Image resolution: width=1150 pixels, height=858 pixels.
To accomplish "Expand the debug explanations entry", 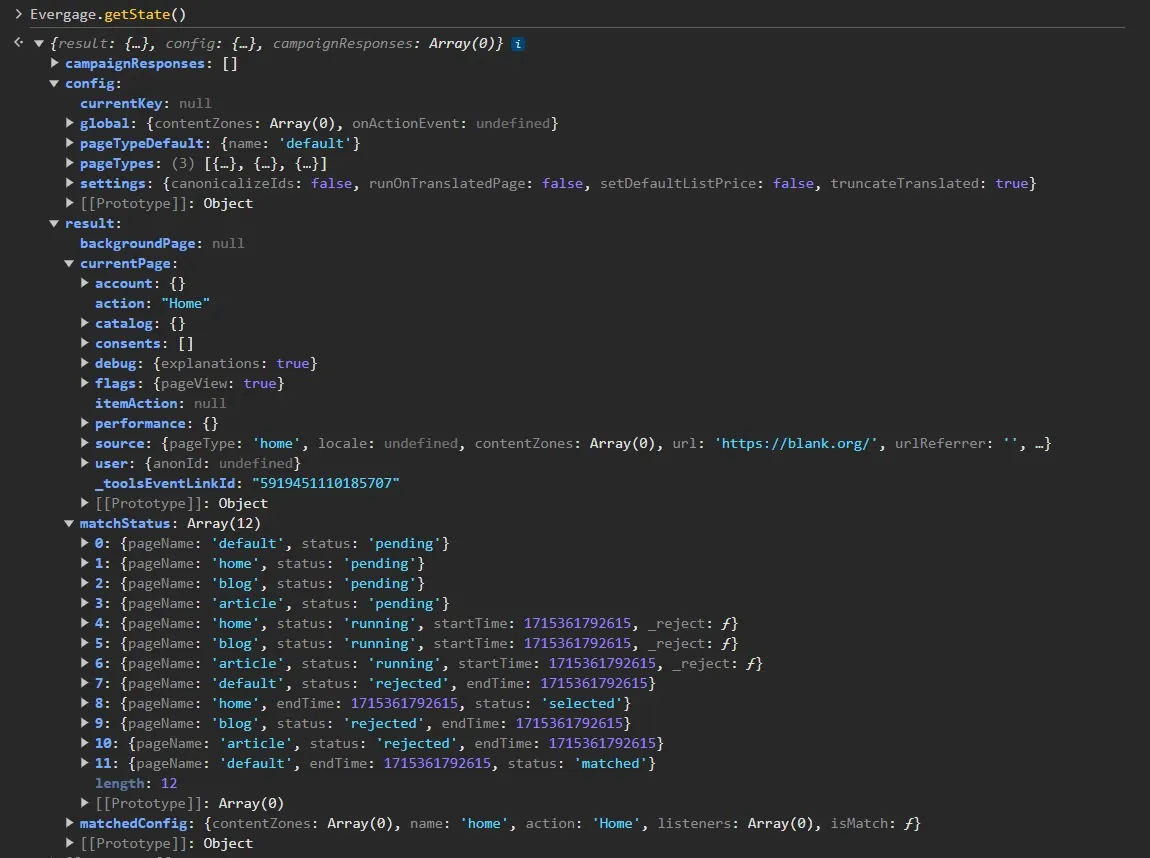I will [85, 364].
